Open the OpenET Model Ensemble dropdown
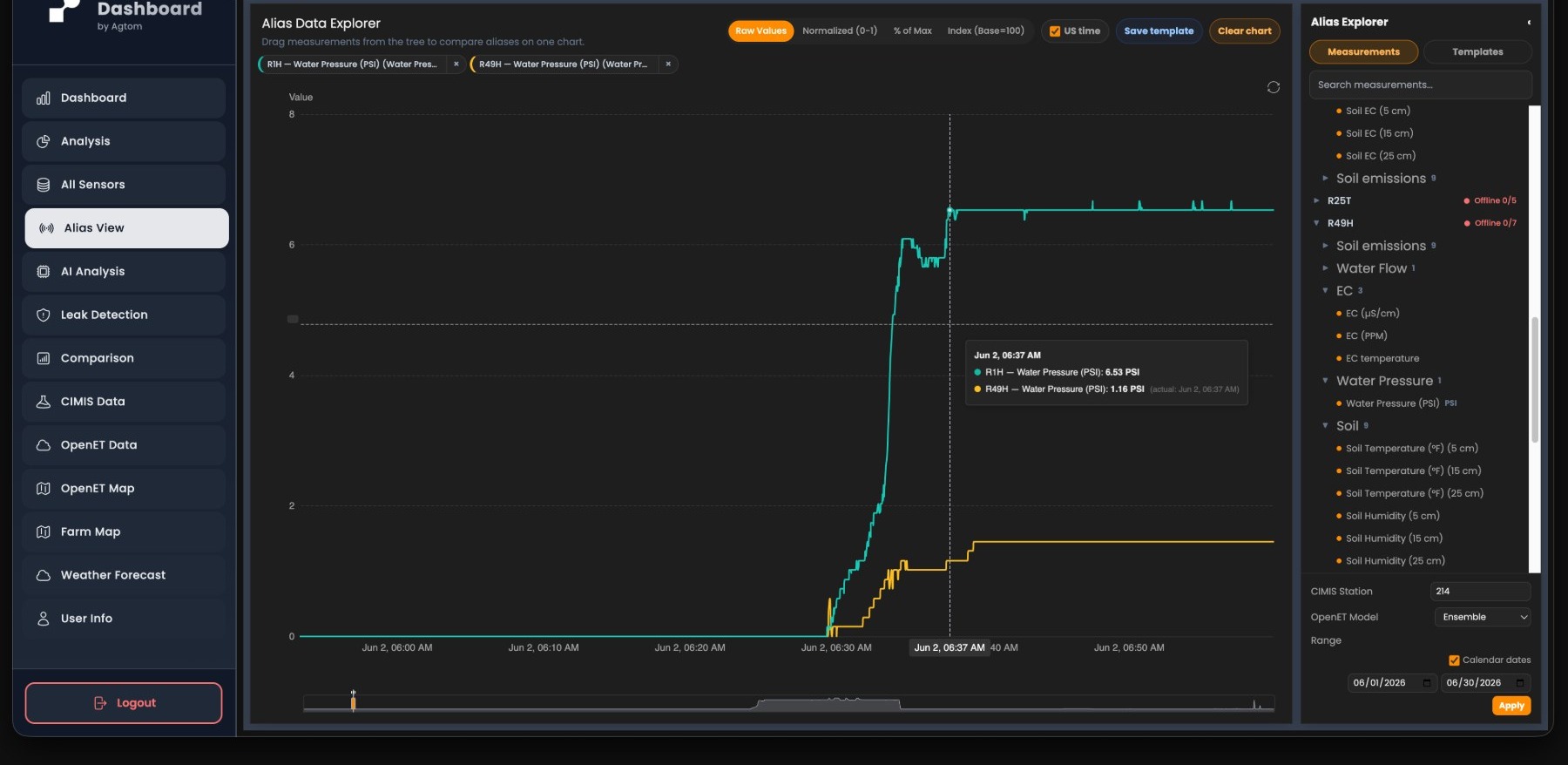Screen dimensions: 1568x765 click(x=1482, y=617)
